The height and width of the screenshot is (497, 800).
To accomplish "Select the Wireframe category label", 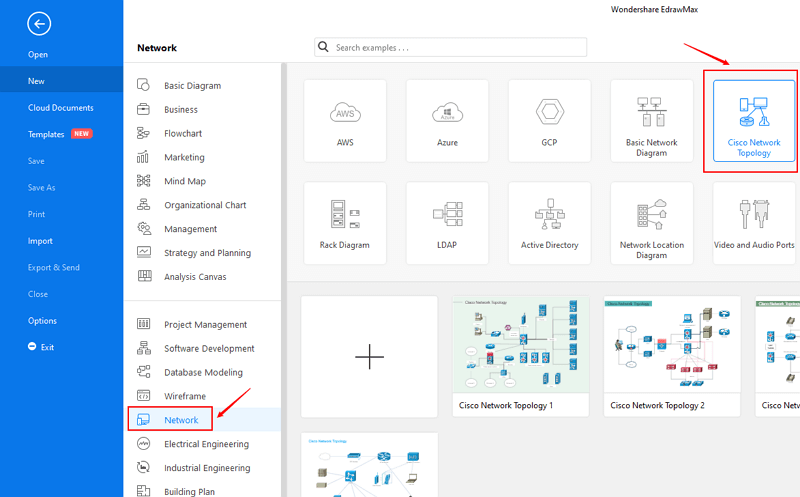I will click(185, 396).
